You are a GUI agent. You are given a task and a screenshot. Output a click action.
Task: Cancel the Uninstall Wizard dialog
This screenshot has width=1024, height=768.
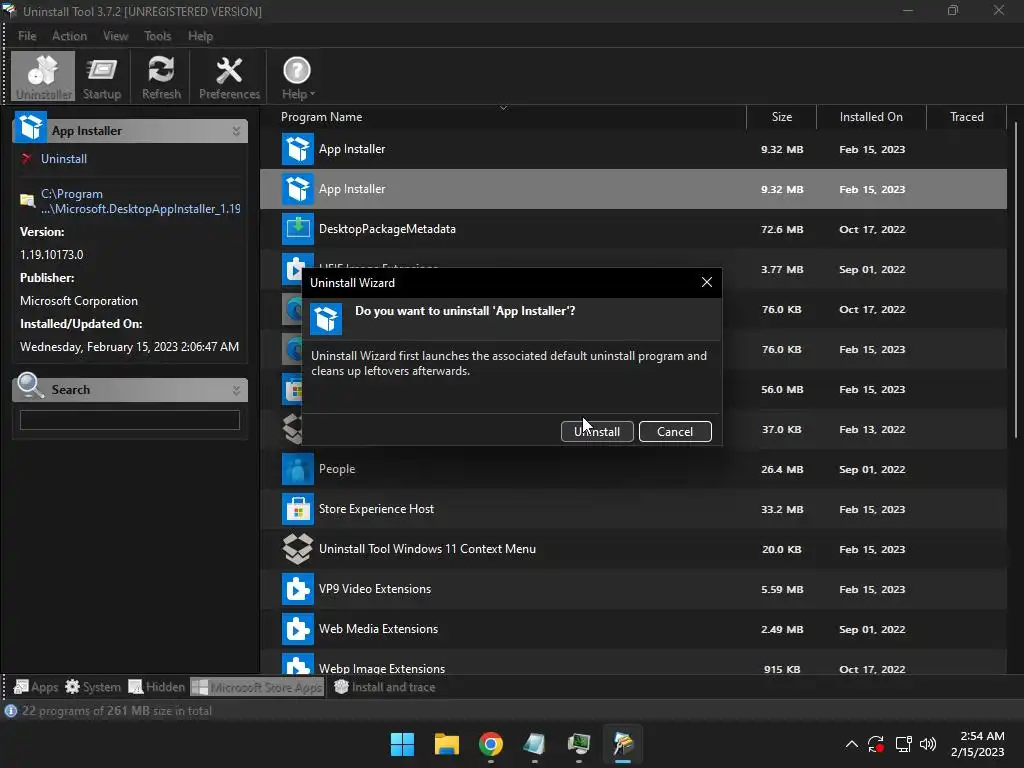(675, 432)
